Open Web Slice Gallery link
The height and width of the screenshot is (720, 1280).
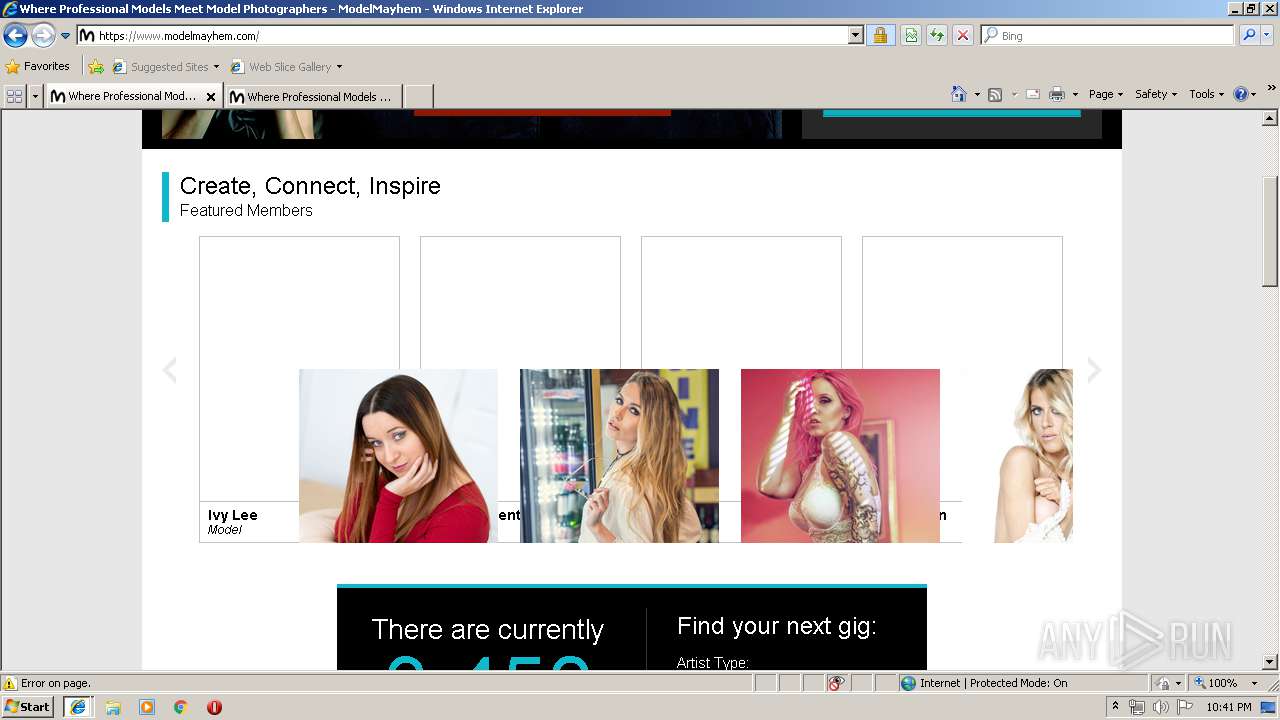pyautogui.click(x=286, y=67)
